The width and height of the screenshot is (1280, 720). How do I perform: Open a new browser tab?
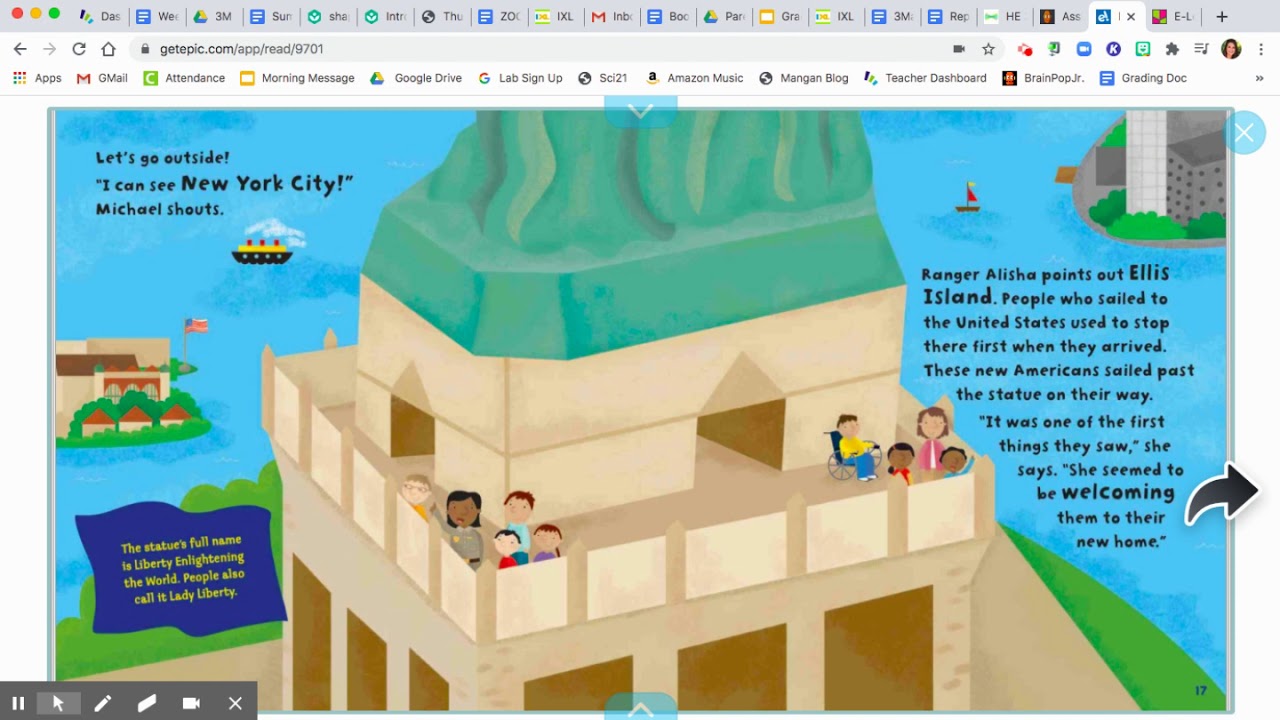coord(1221,16)
